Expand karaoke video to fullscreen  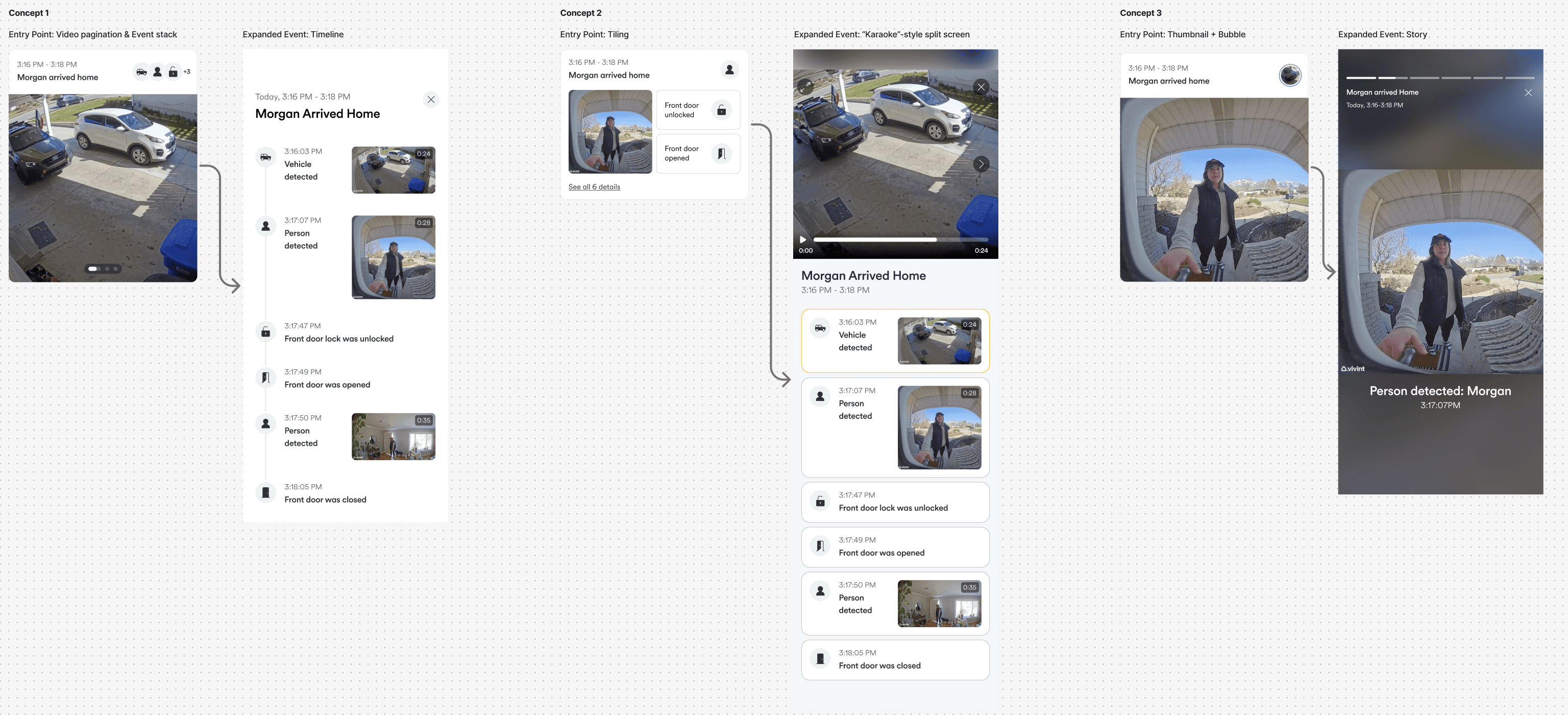805,87
